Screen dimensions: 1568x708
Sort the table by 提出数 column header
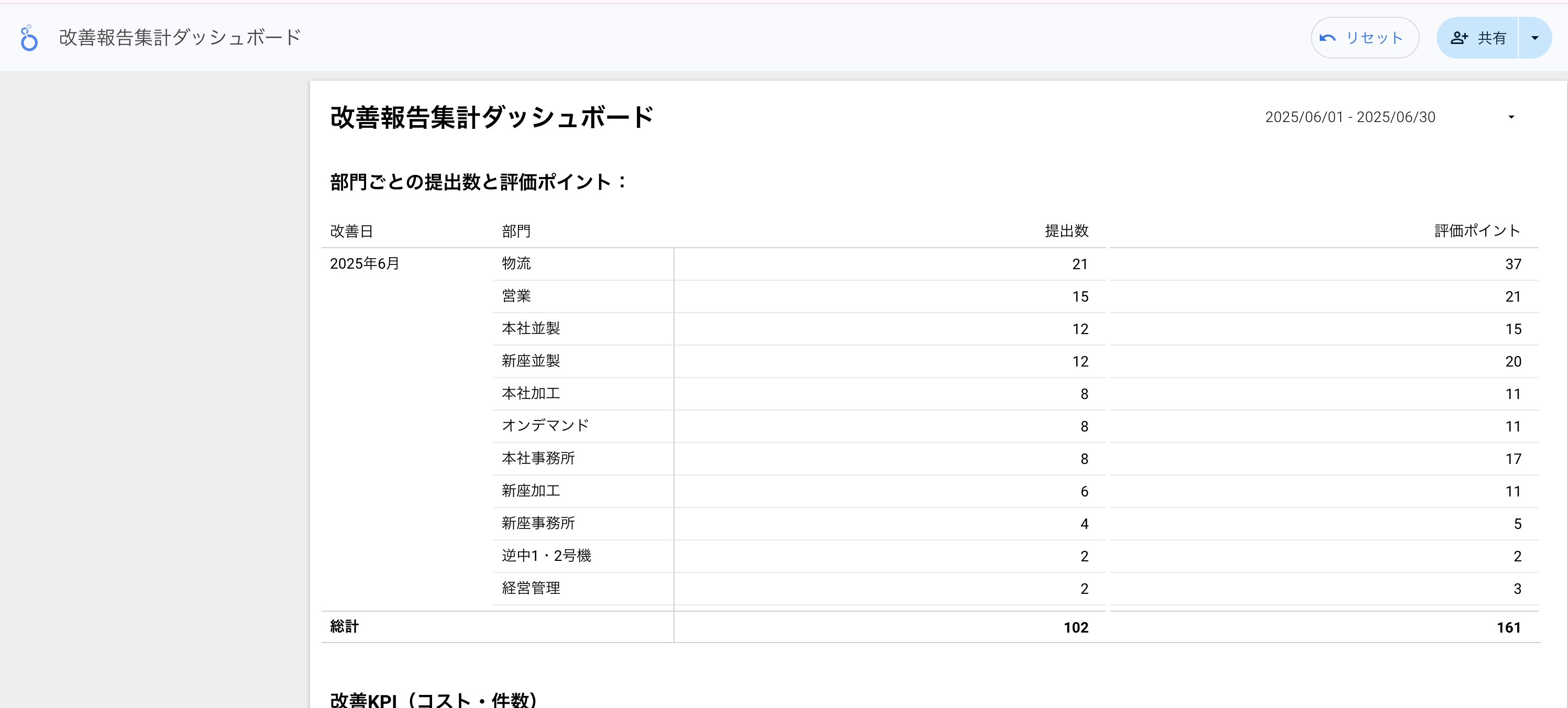pyautogui.click(x=1066, y=231)
